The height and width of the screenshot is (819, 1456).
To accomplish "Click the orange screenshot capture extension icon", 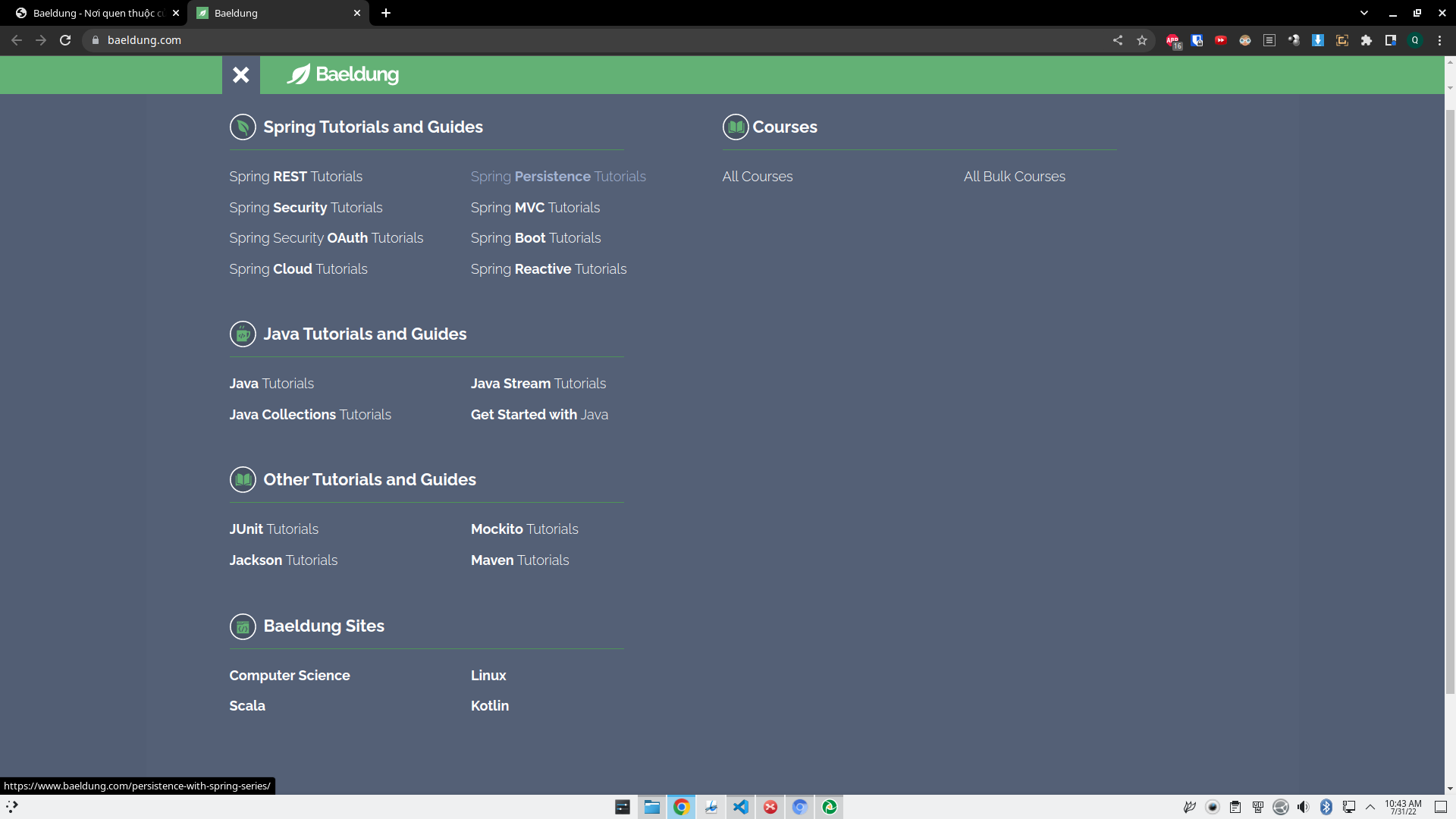I will (1342, 41).
